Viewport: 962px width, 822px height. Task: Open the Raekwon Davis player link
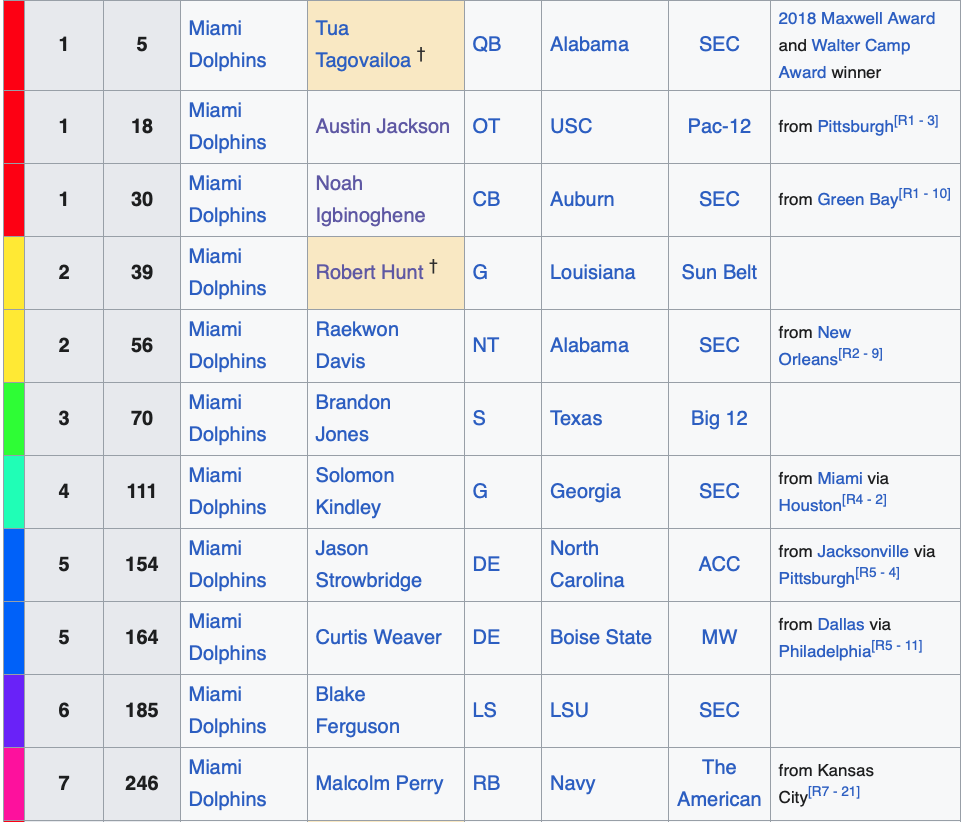357,345
